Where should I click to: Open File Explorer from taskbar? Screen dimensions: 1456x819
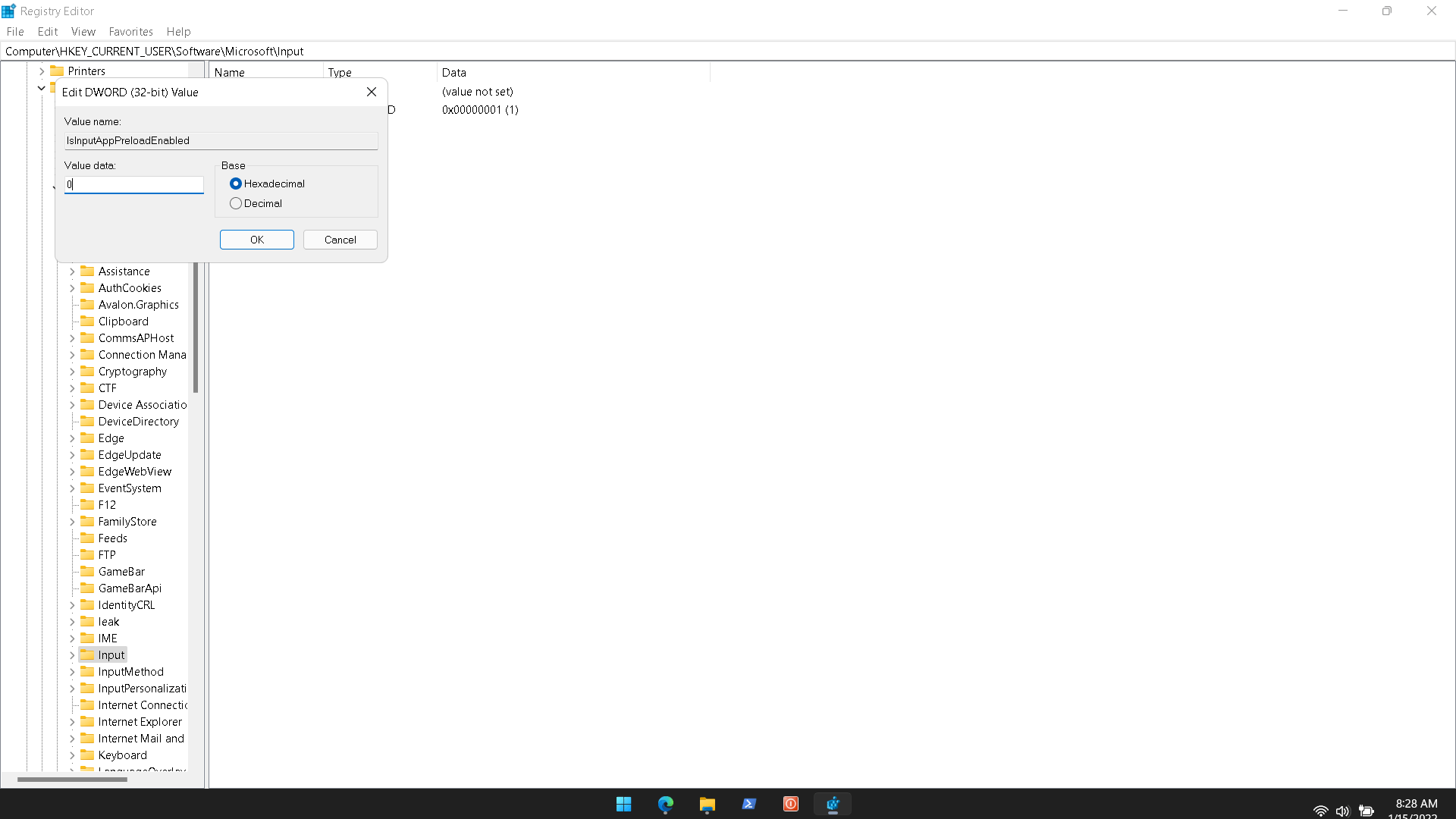[x=707, y=805]
